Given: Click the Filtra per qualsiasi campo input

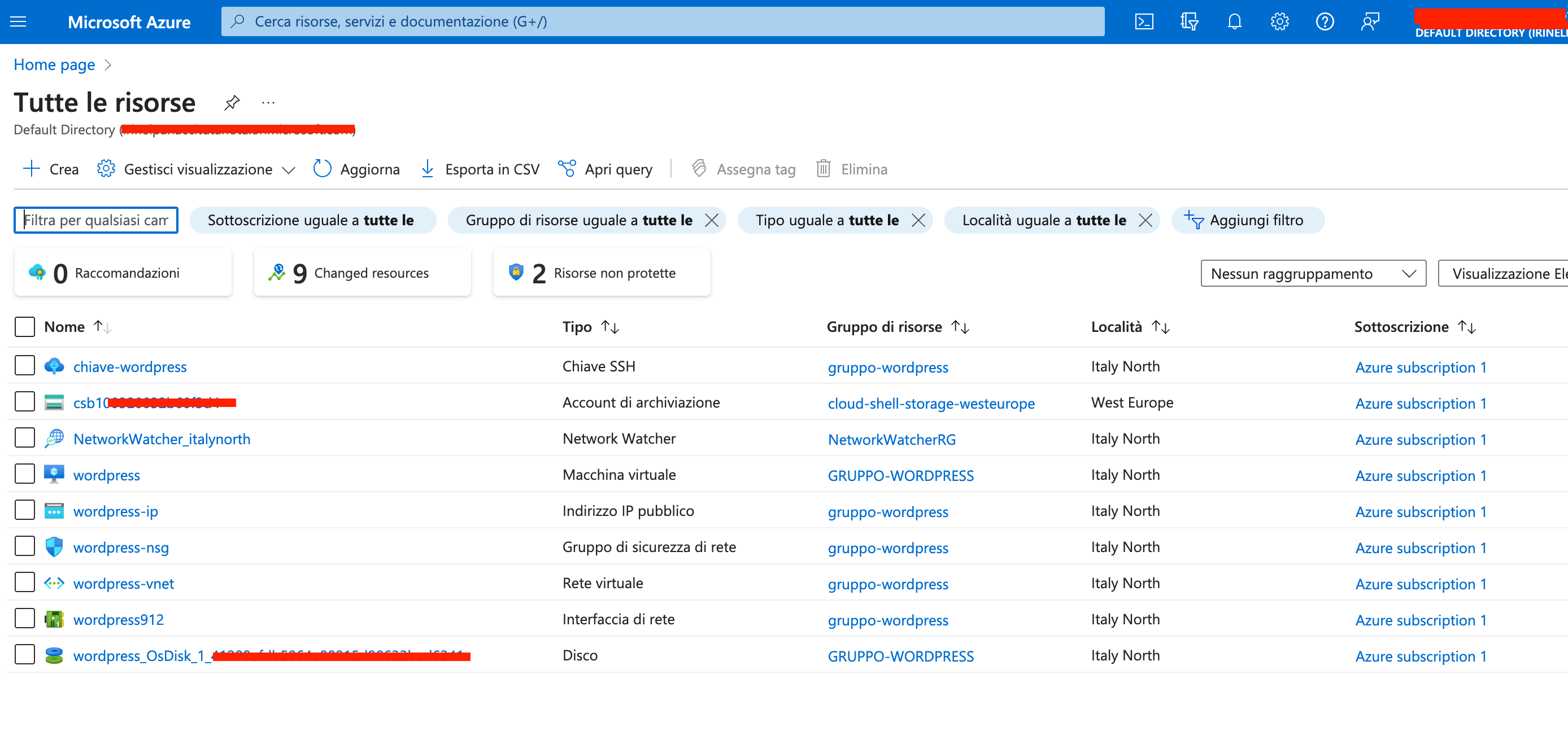Looking at the screenshot, I should [95, 220].
